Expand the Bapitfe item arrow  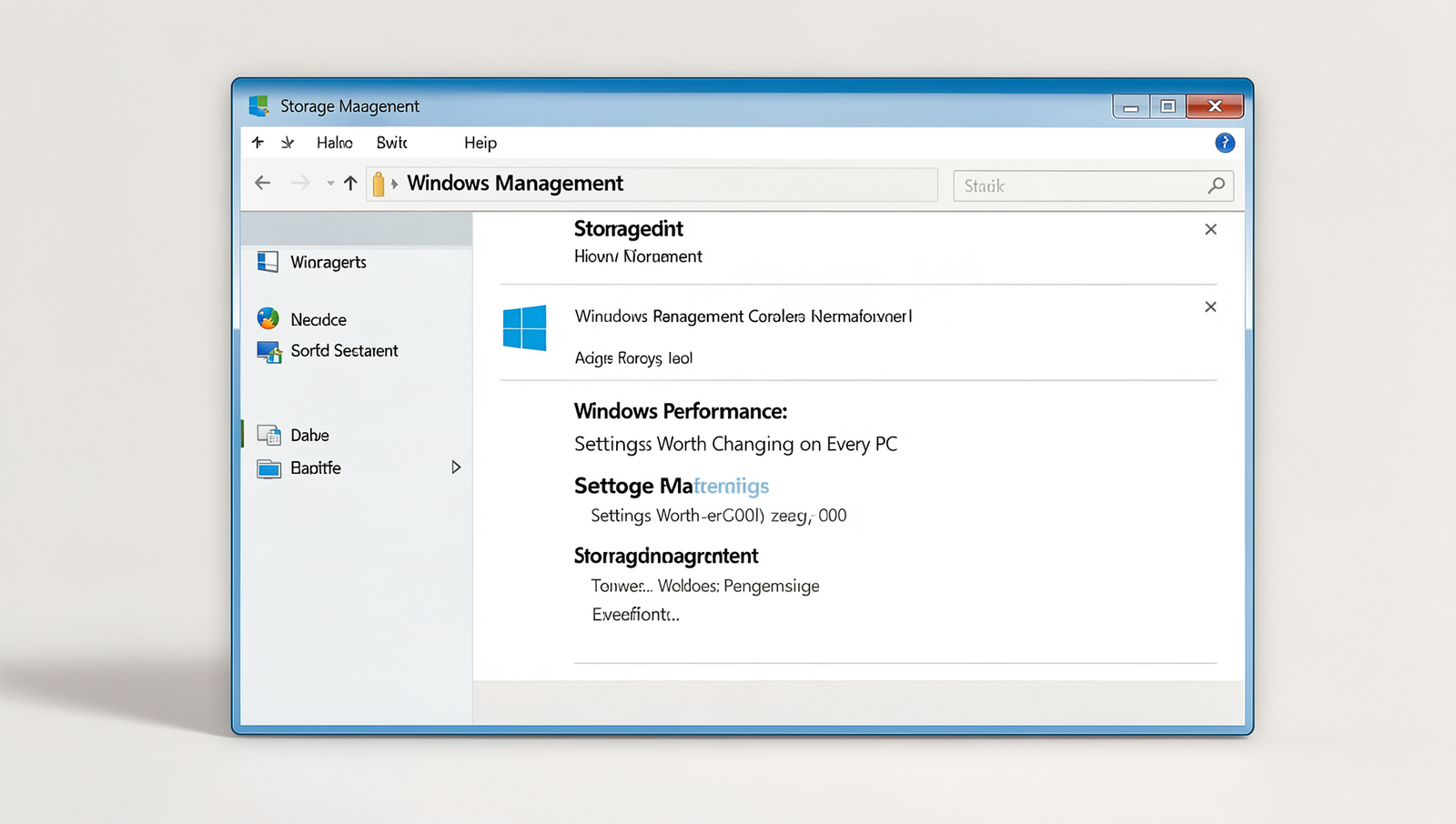coord(456,467)
